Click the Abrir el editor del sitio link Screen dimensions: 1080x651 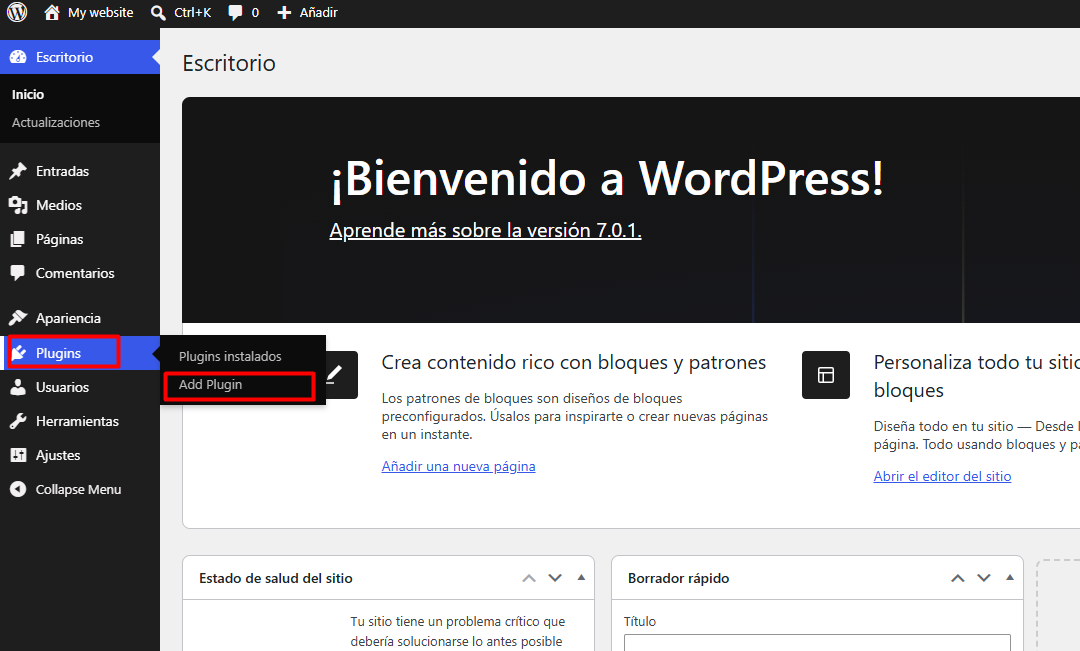pos(942,477)
